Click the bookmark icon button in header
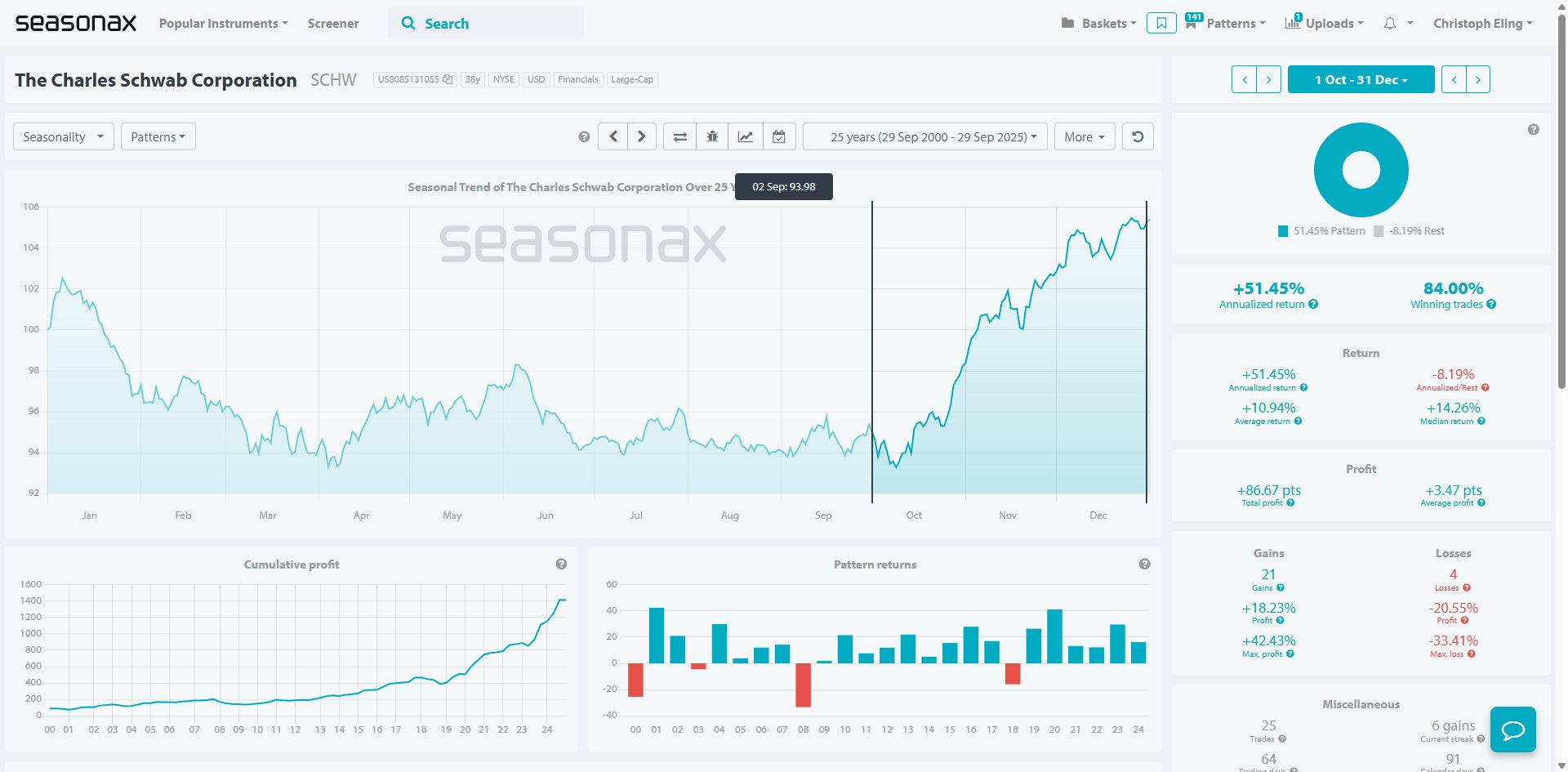Viewport: 1568px width, 772px height. click(1160, 24)
